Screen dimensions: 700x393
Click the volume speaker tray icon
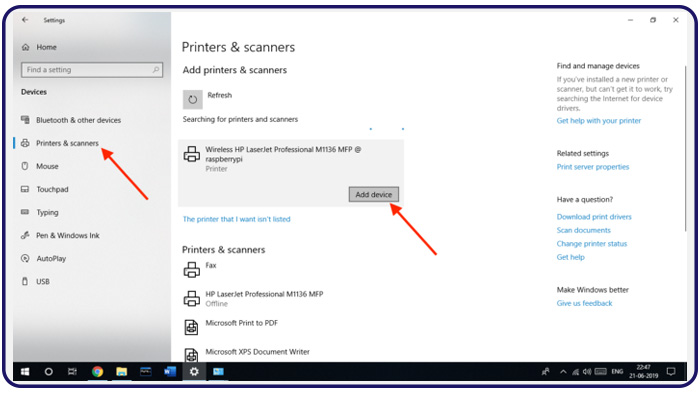click(587, 372)
